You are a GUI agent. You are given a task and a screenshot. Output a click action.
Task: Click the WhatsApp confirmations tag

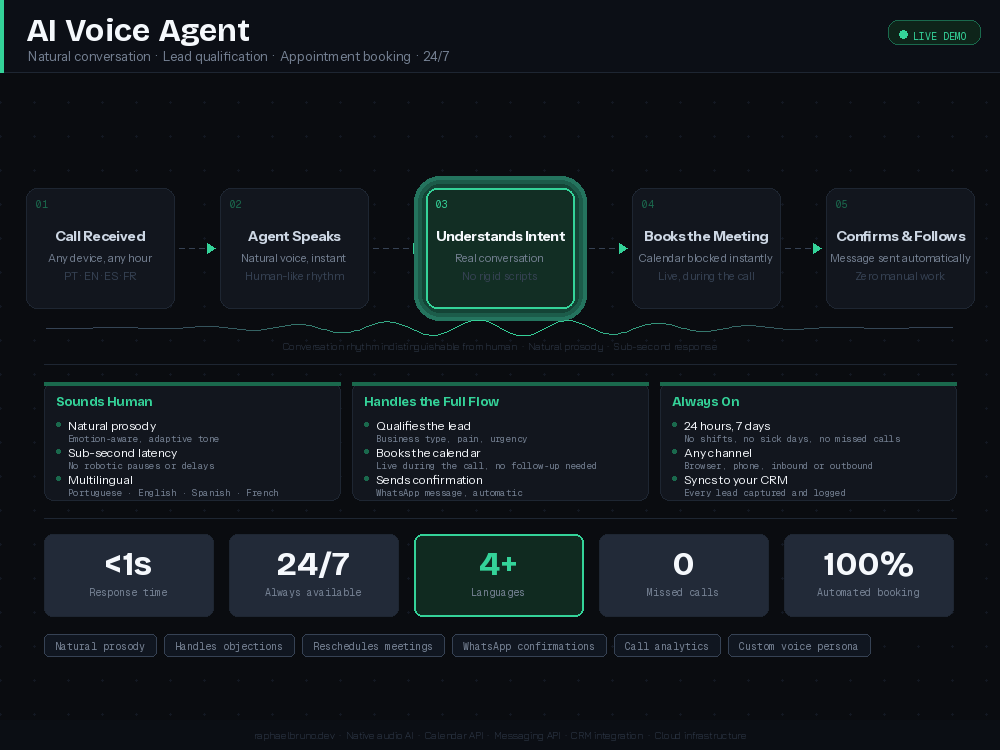529,645
